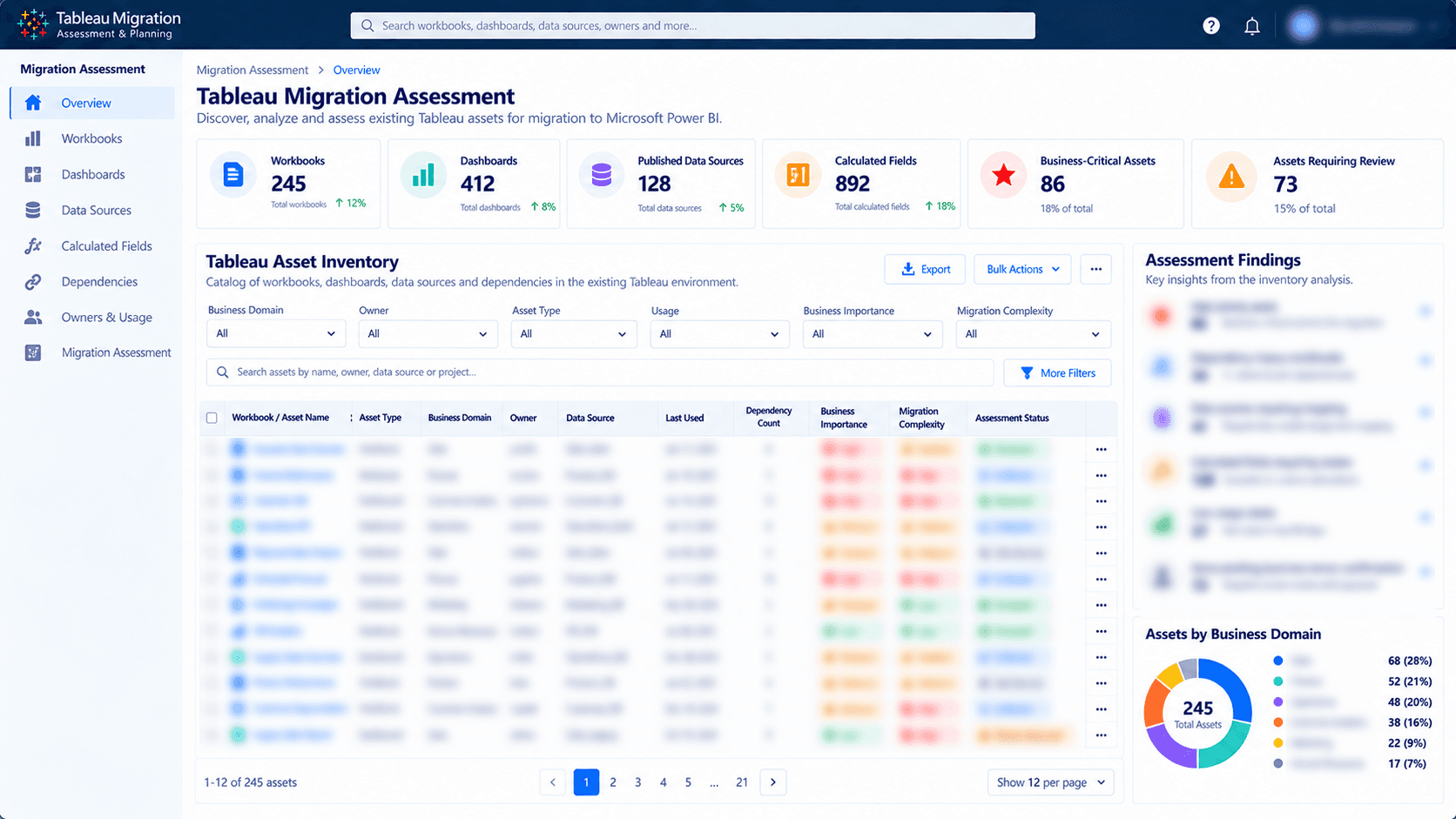Sort by Dependency Count column header

[x=769, y=417]
